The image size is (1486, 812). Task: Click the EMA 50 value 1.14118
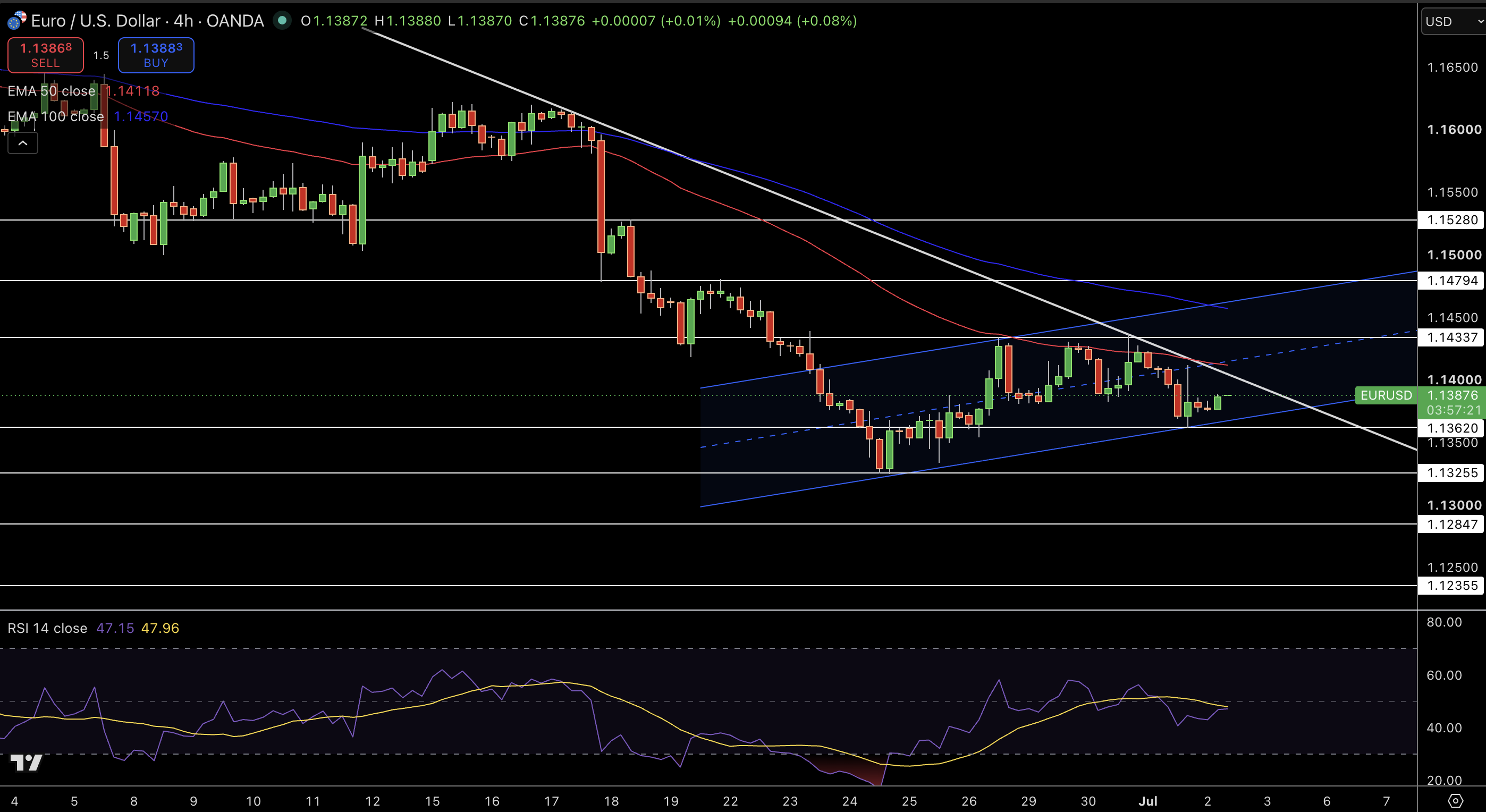click(x=133, y=91)
